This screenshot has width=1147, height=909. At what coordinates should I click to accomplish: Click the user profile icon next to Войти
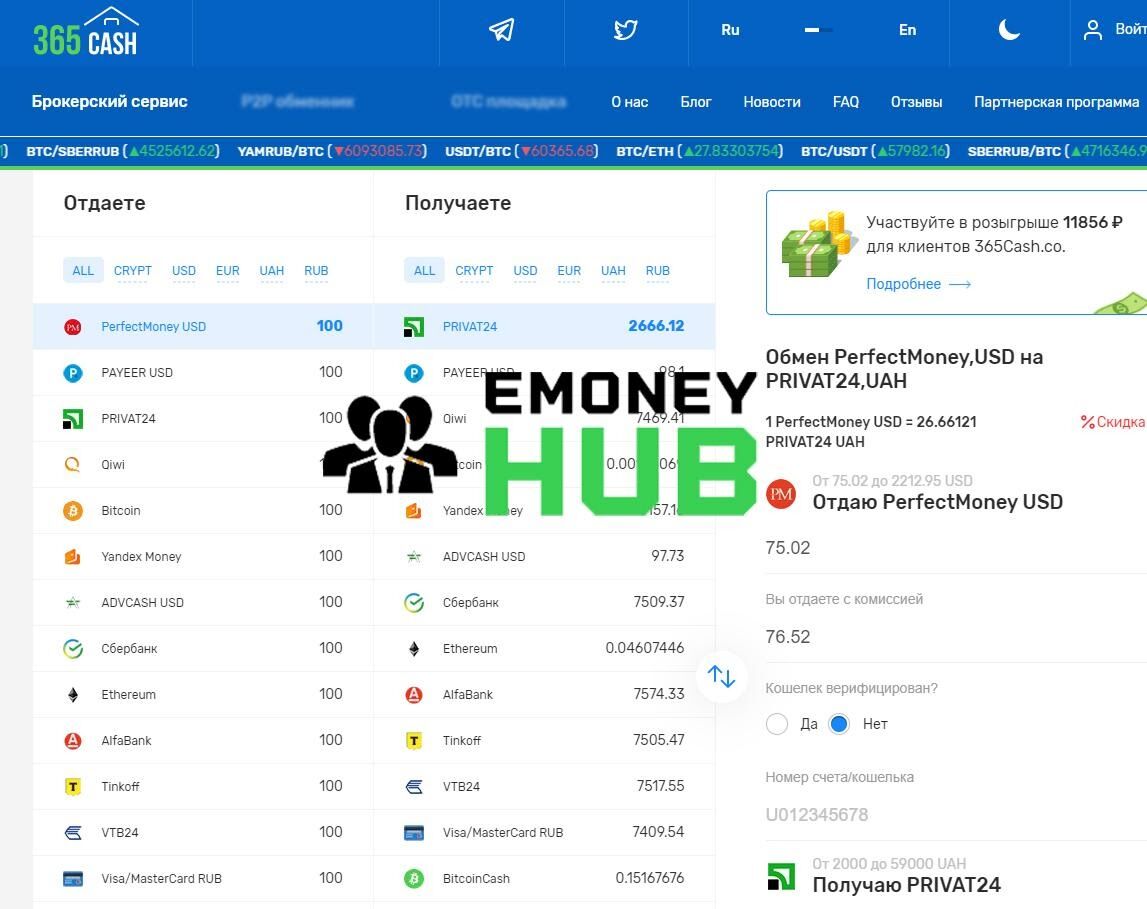point(1092,30)
